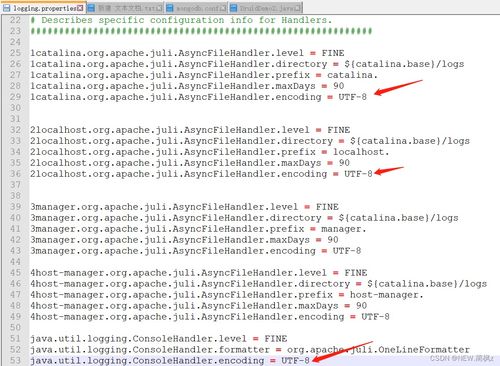Switch to the logging.properties tab
This screenshot has height=366, width=500.
(43, 7)
